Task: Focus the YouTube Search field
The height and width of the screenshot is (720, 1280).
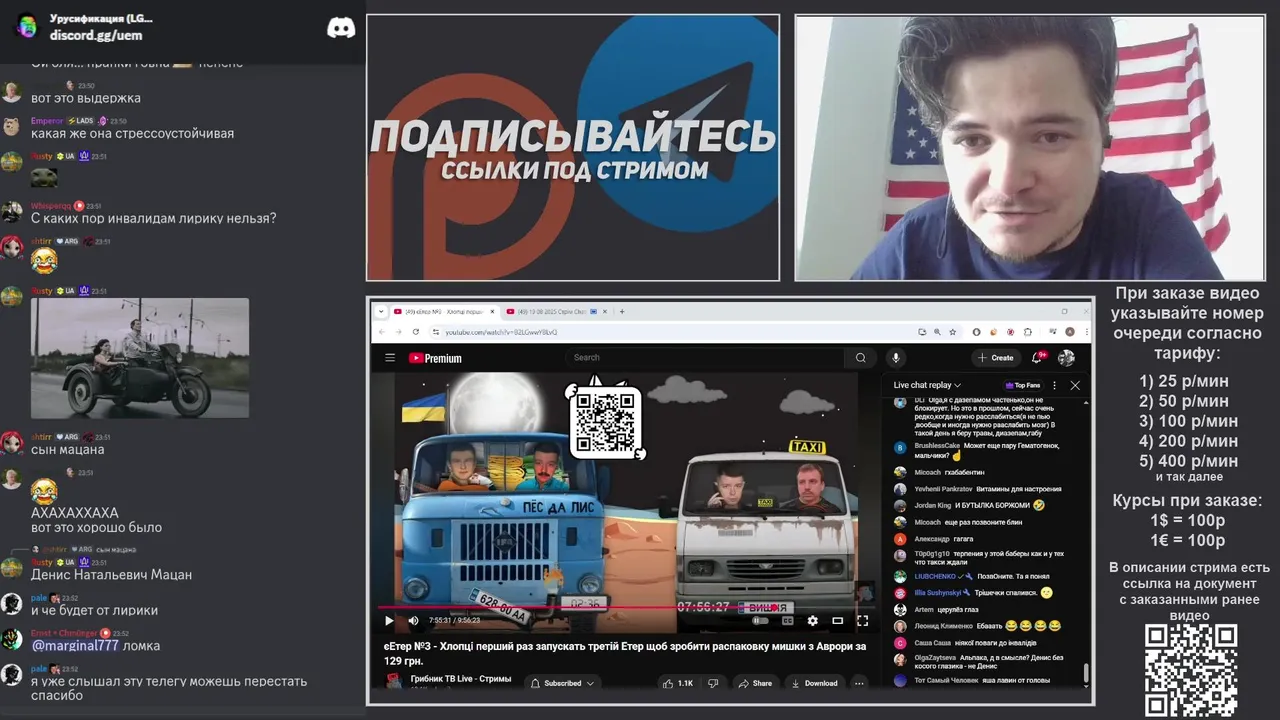Action: [705, 357]
